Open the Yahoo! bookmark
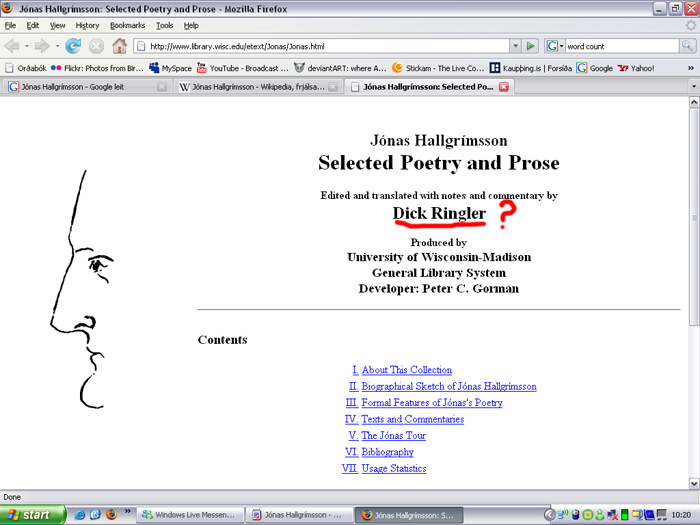The width and height of the screenshot is (700, 525). (636, 68)
